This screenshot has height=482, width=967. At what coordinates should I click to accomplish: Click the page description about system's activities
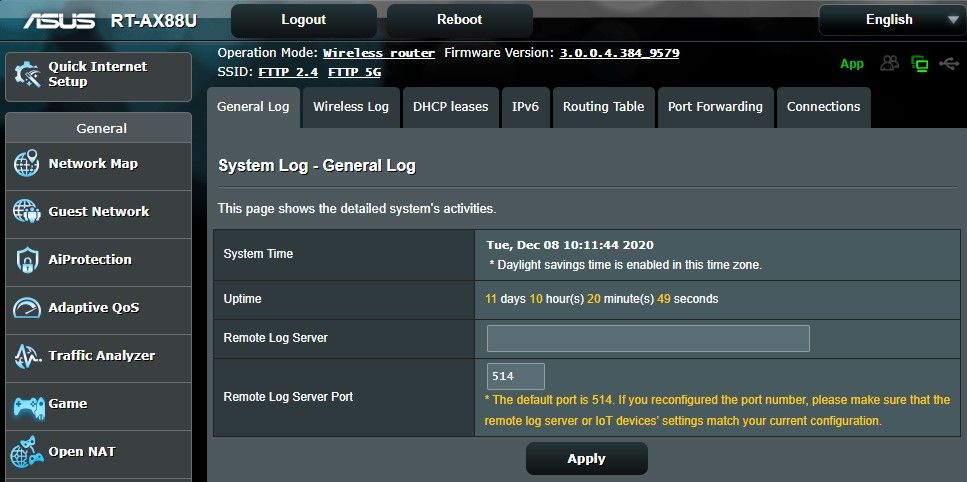coord(357,209)
